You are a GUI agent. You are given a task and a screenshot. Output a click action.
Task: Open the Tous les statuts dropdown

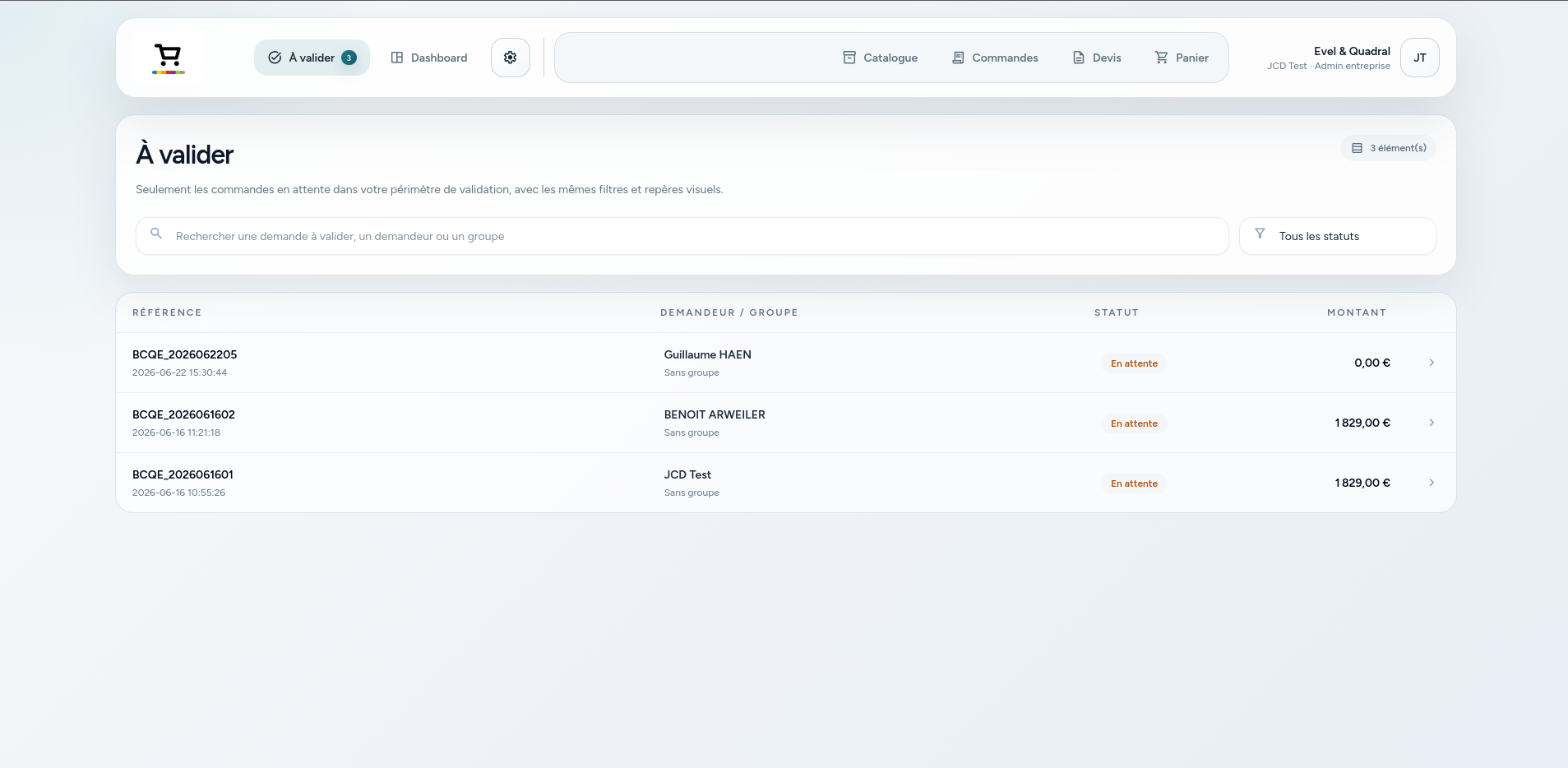pyautogui.click(x=1338, y=236)
